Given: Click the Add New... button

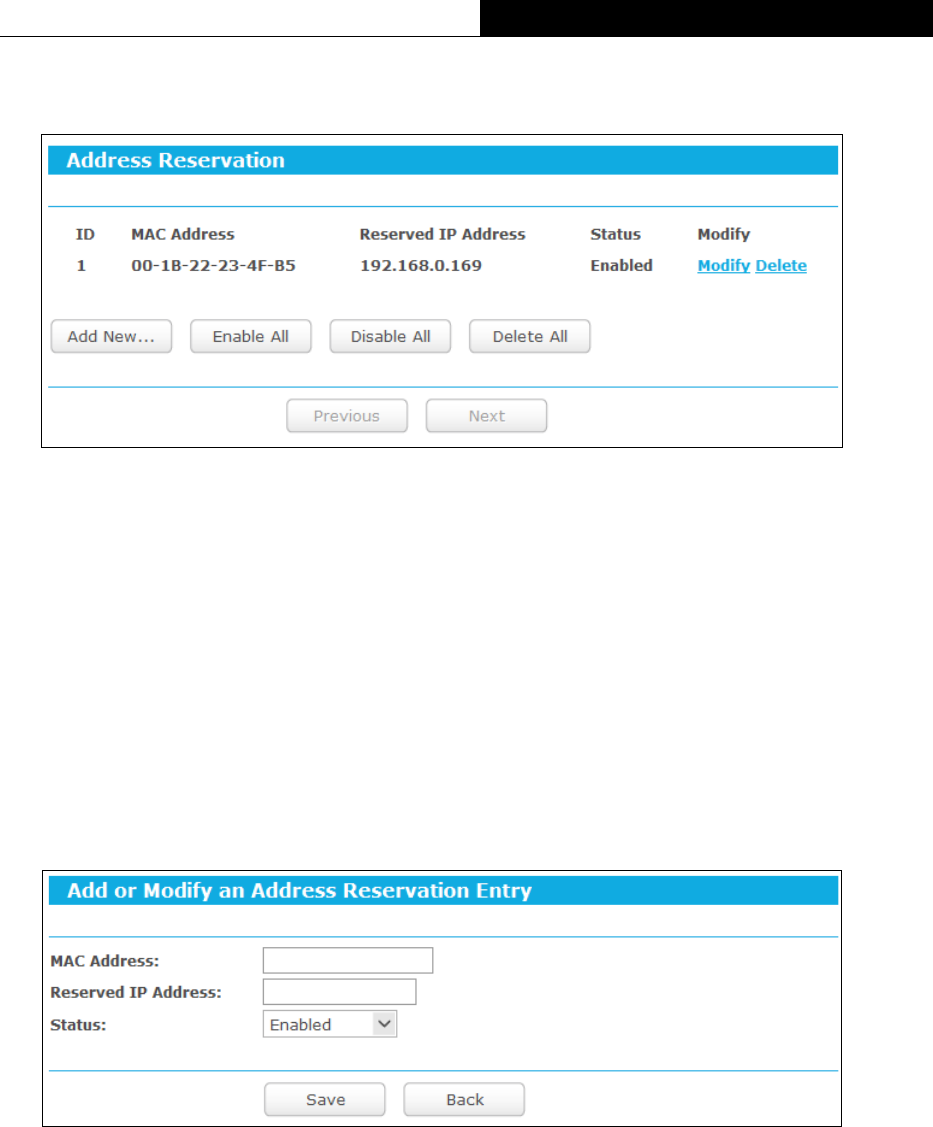Looking at the screenshot, I should coord(111,336).
